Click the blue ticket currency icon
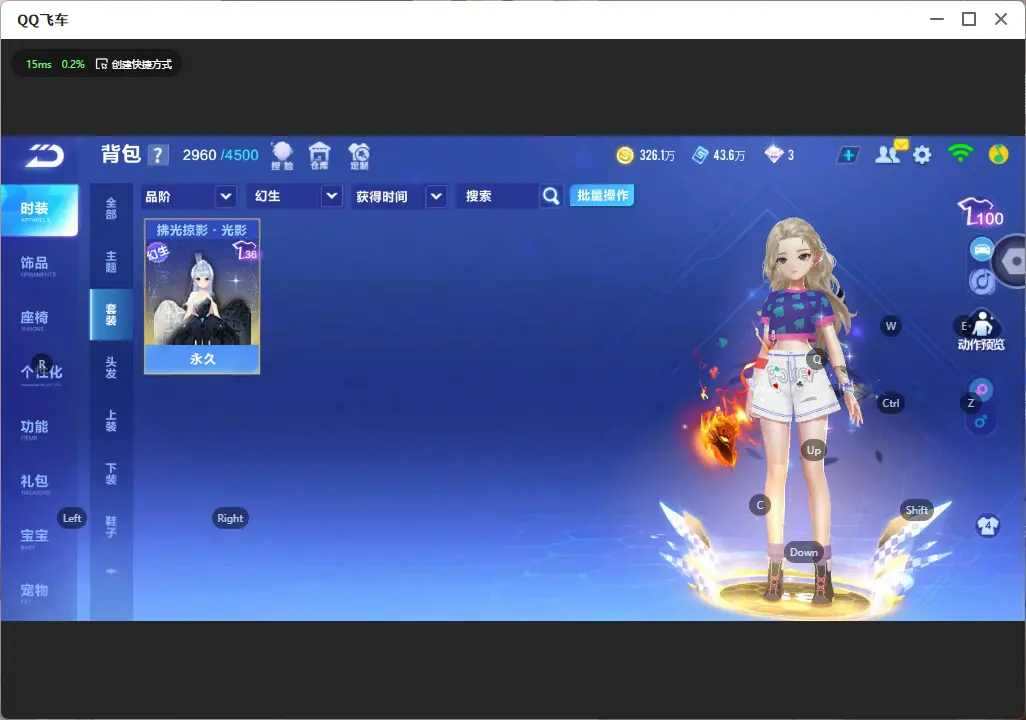The height and width of the screenshot is (720, 1026). [x=700, y=155]
